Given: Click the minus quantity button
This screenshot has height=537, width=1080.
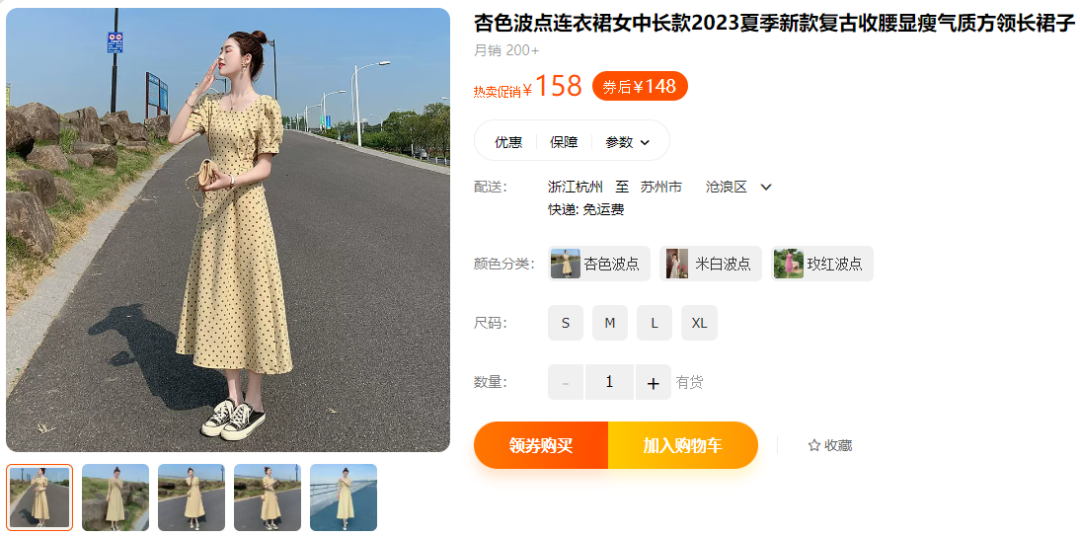Looking at the screenshot, I should point(565,382).
